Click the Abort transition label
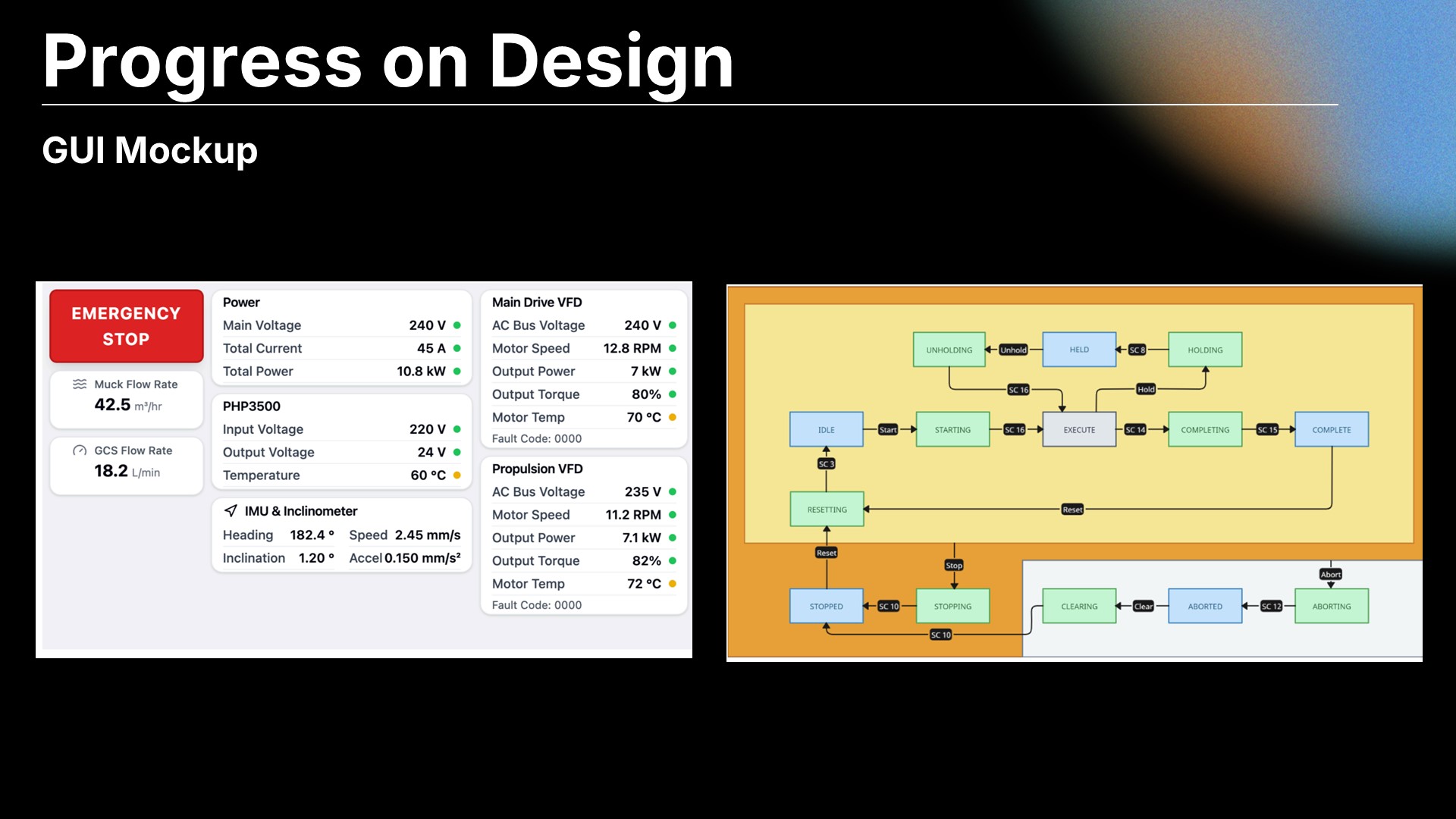The image size is (1456, 819). (x=1330, y=574)
